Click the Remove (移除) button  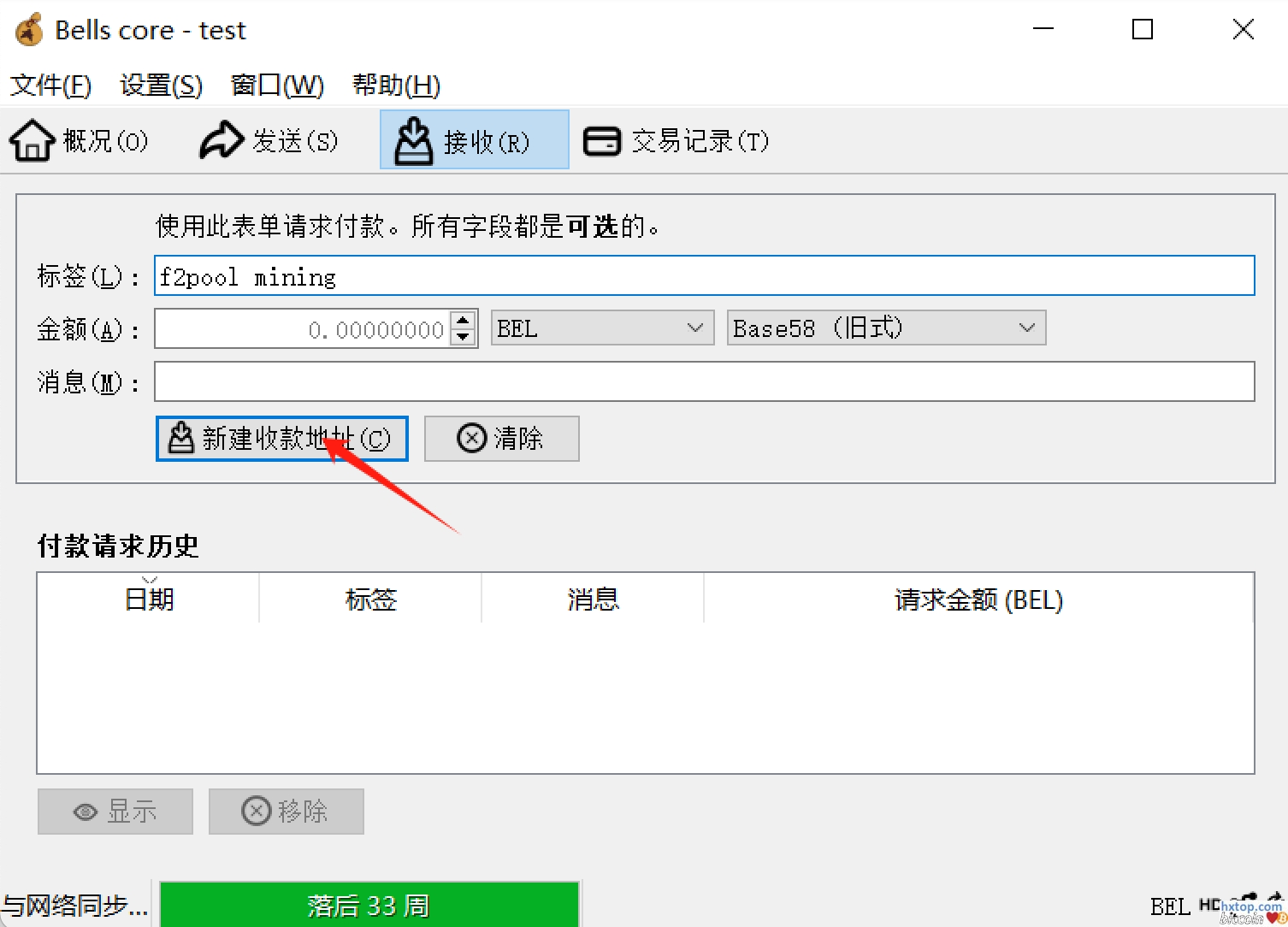click(x=287, y=812)
